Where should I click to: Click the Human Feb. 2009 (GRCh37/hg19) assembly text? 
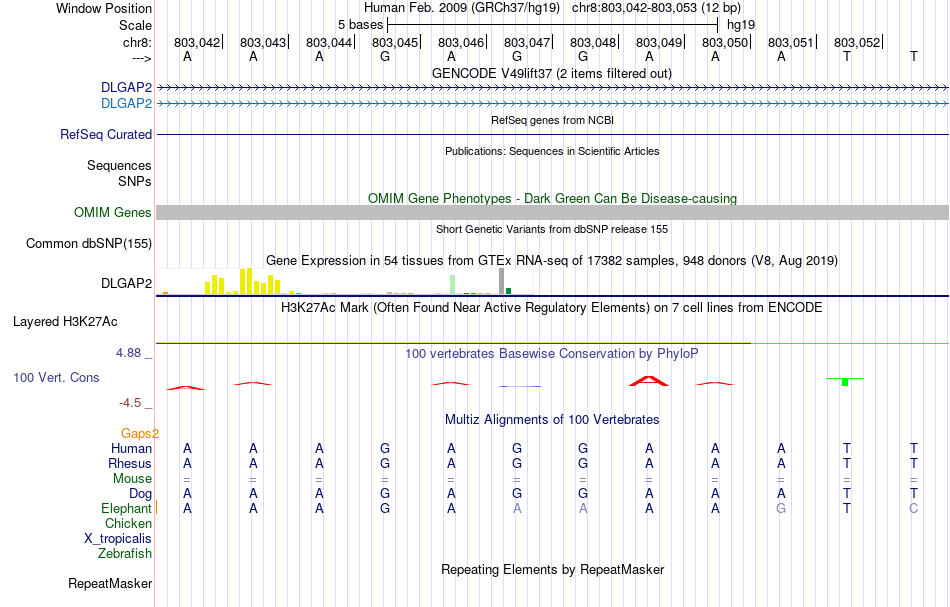pos(463,8)
